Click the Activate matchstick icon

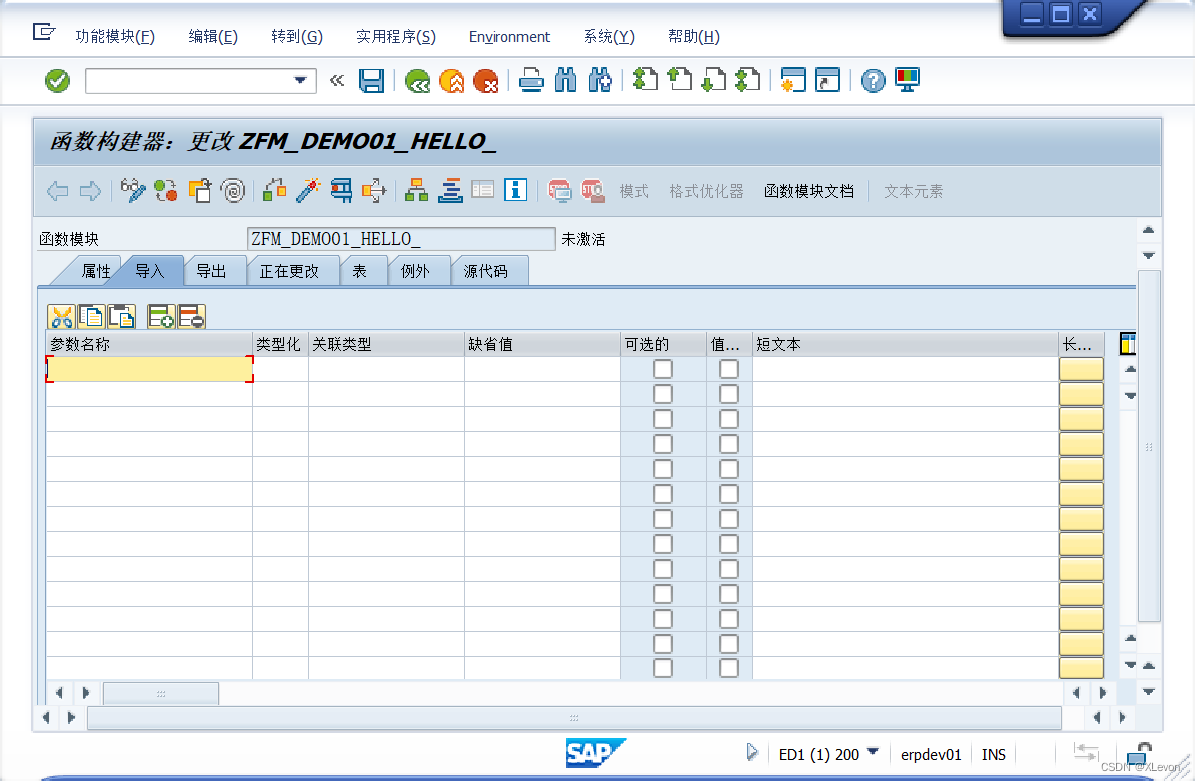(x=308, y=190)
